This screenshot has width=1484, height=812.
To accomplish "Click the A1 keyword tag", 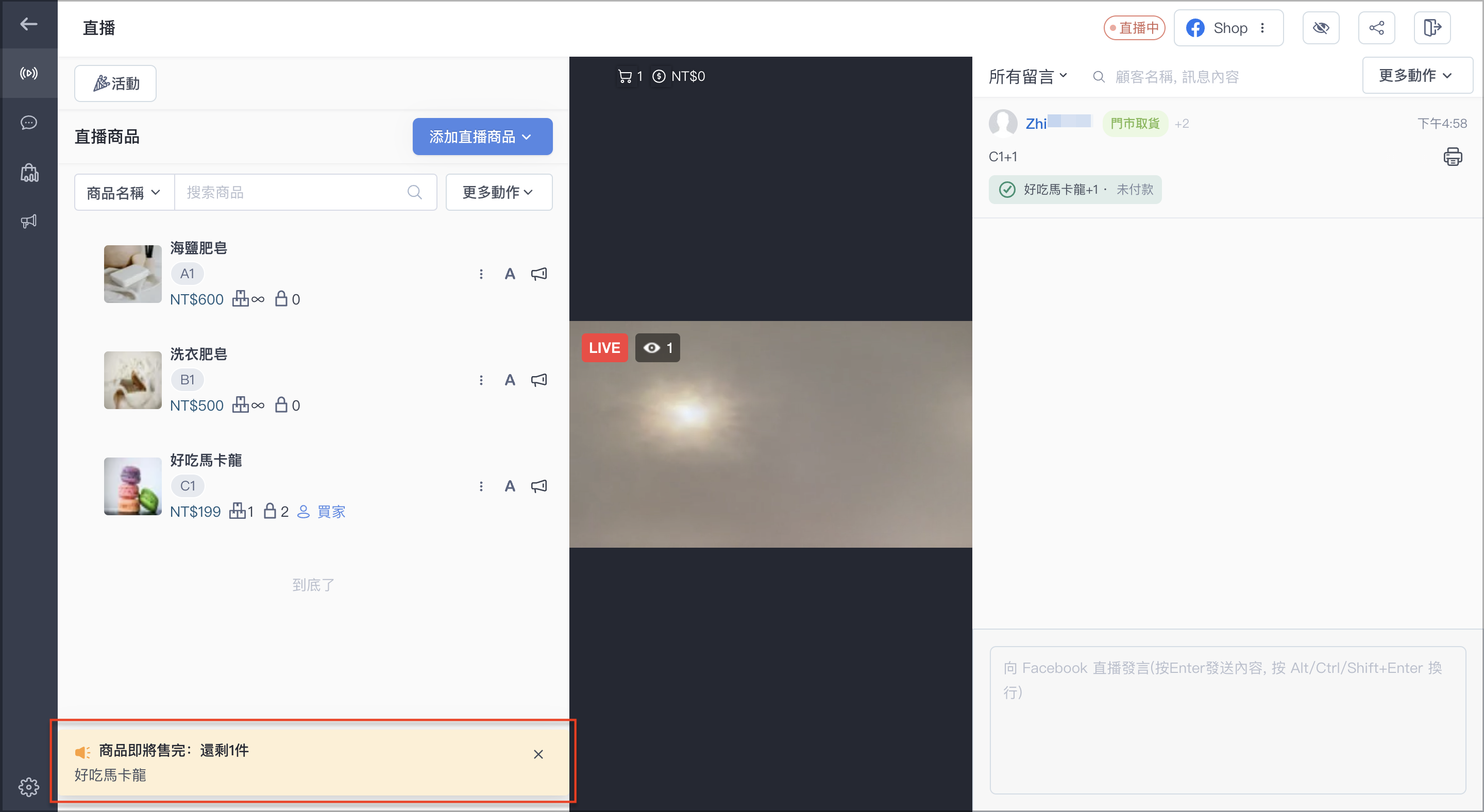I will pyautogui.click(x=187, y=274).
